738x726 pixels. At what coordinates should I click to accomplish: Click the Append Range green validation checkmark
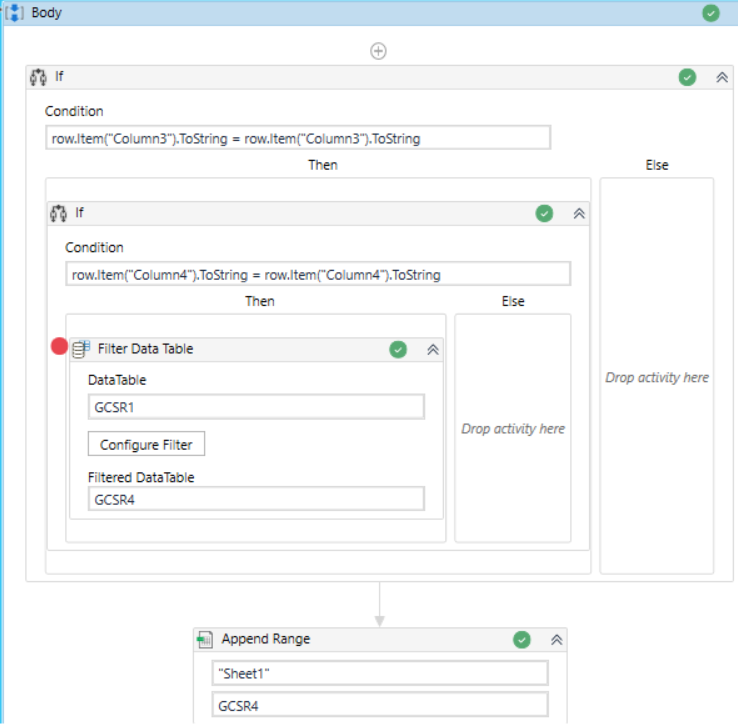pyautogui.click(x=521, y=640)
